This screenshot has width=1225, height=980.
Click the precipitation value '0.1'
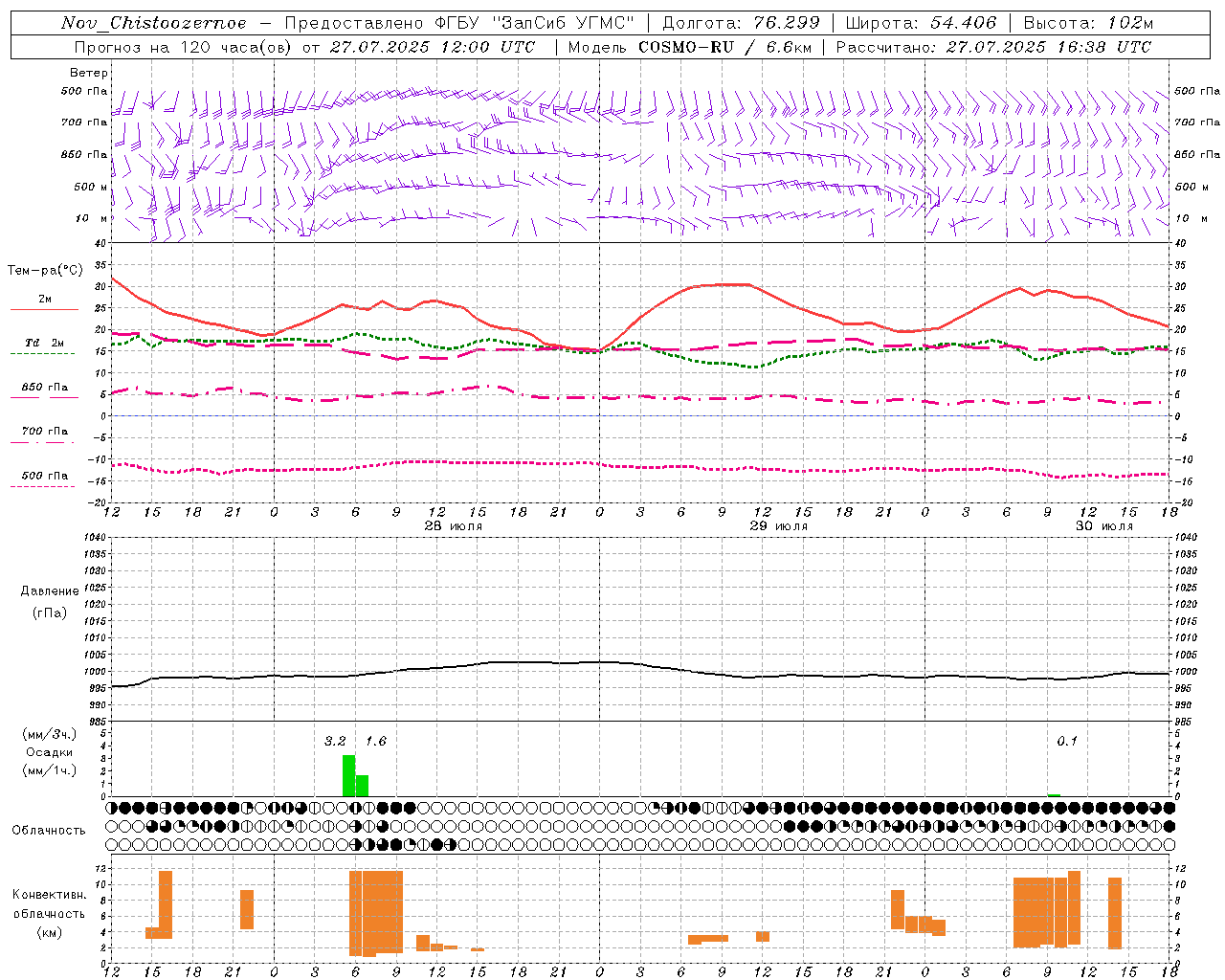coord(1067,742)
